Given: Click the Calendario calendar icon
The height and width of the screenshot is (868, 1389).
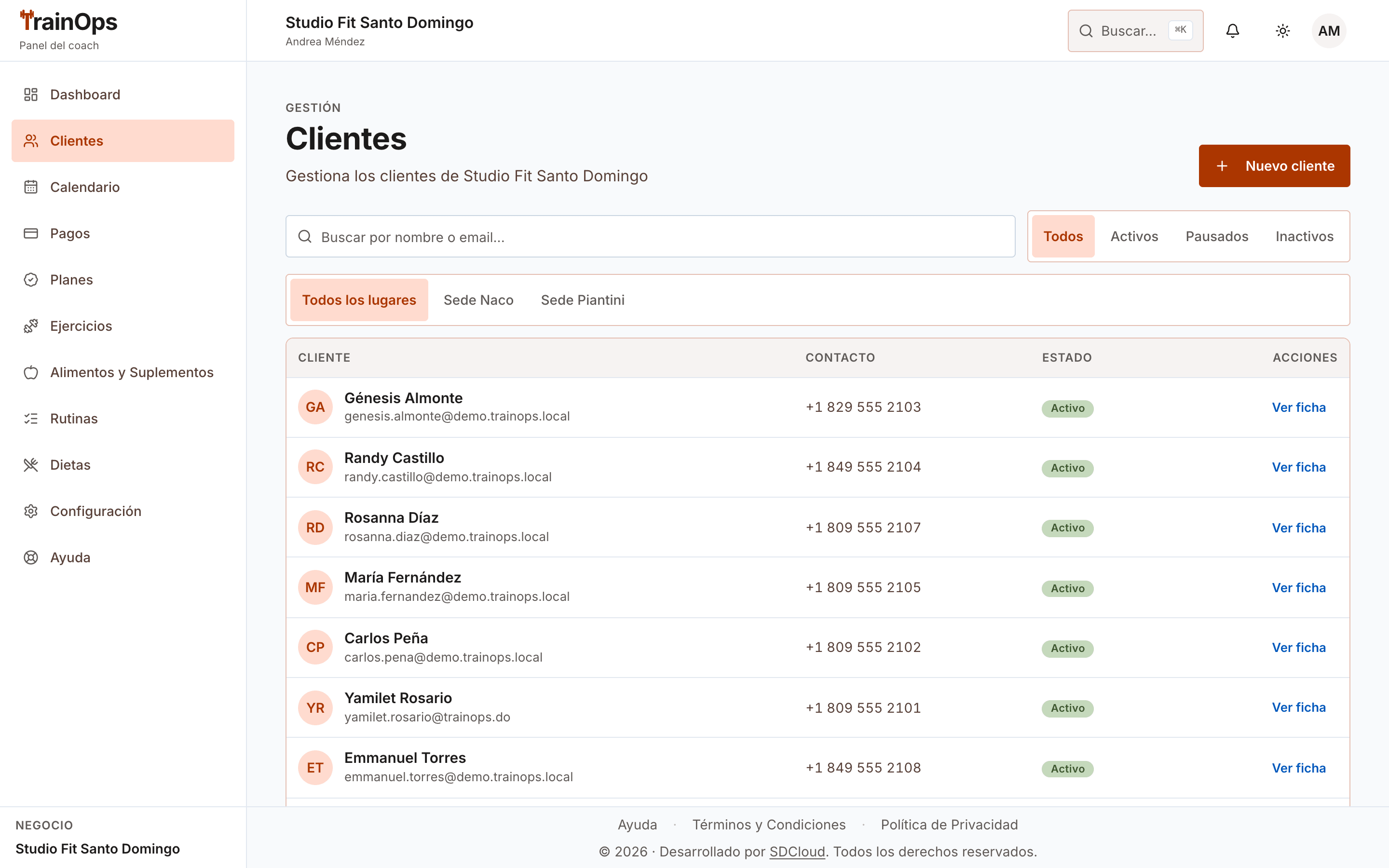Looking at the screenshot, I should (31, 187).
